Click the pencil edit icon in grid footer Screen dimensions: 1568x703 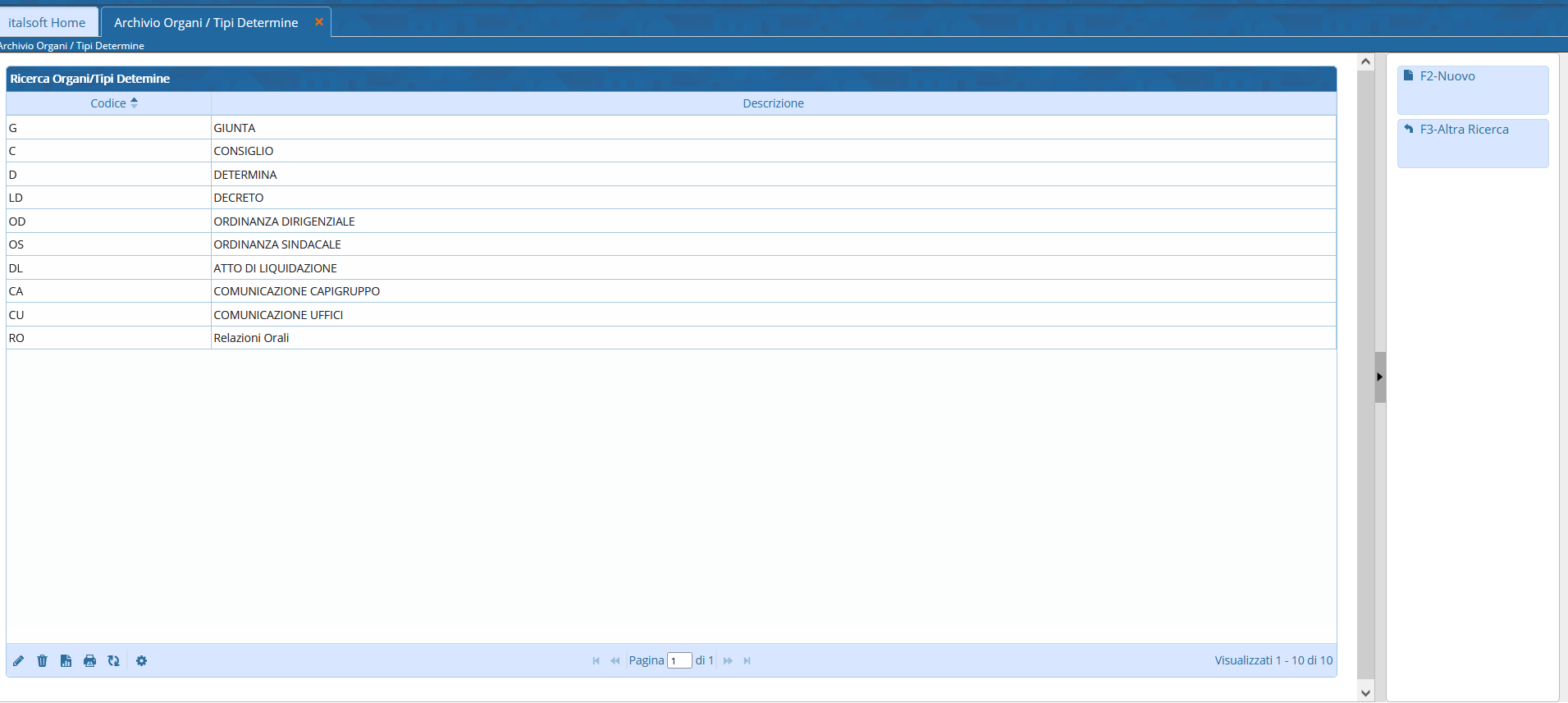(x=18, y=661)
